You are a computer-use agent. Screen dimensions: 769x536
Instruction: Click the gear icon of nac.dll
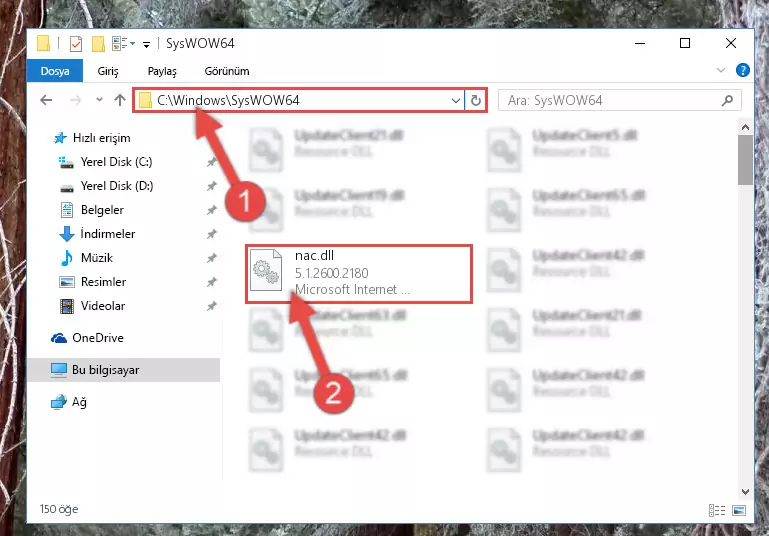266,271
